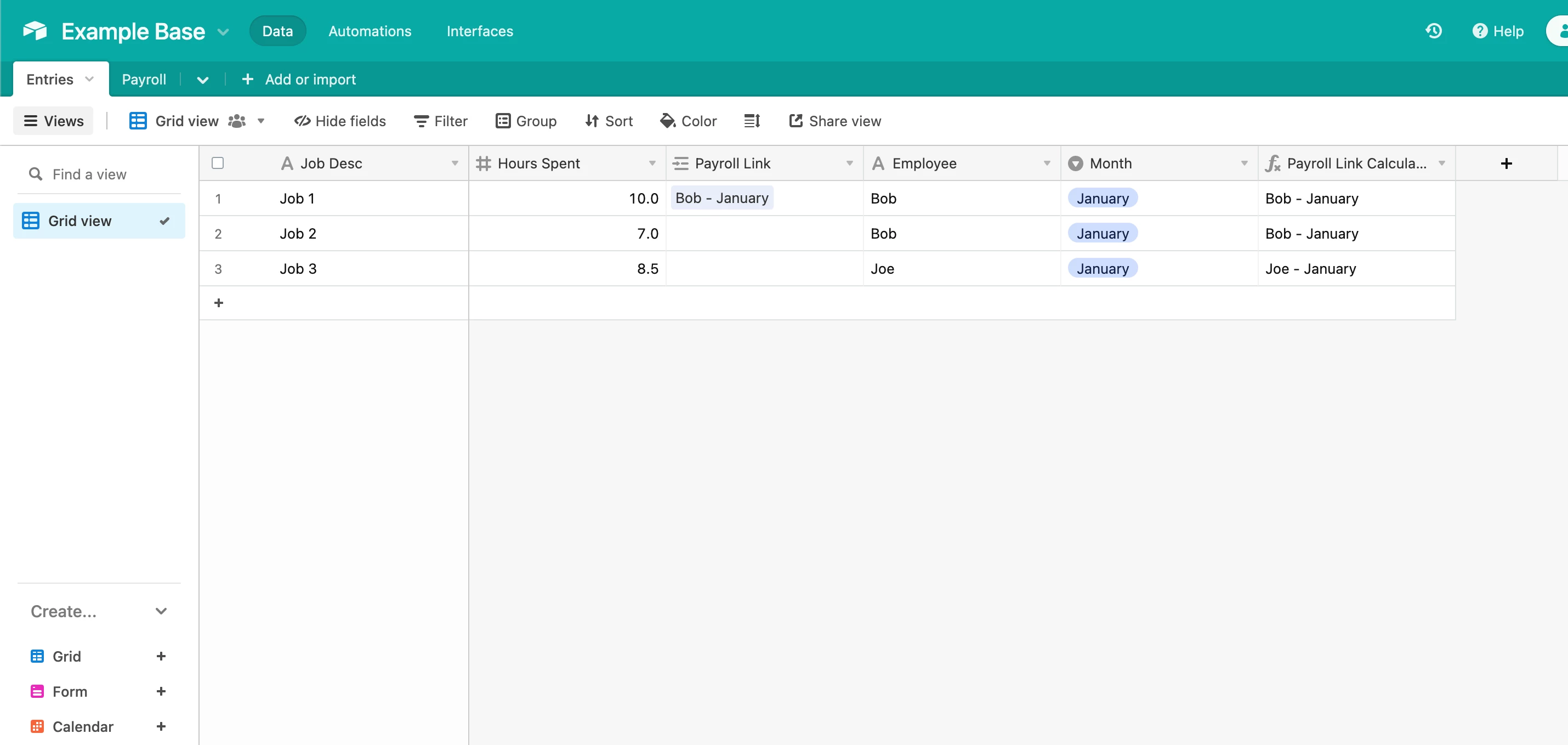Screen dimensions: 1568x745
Task: Tick the select-all rows checkbox
Action: point(218,163)
